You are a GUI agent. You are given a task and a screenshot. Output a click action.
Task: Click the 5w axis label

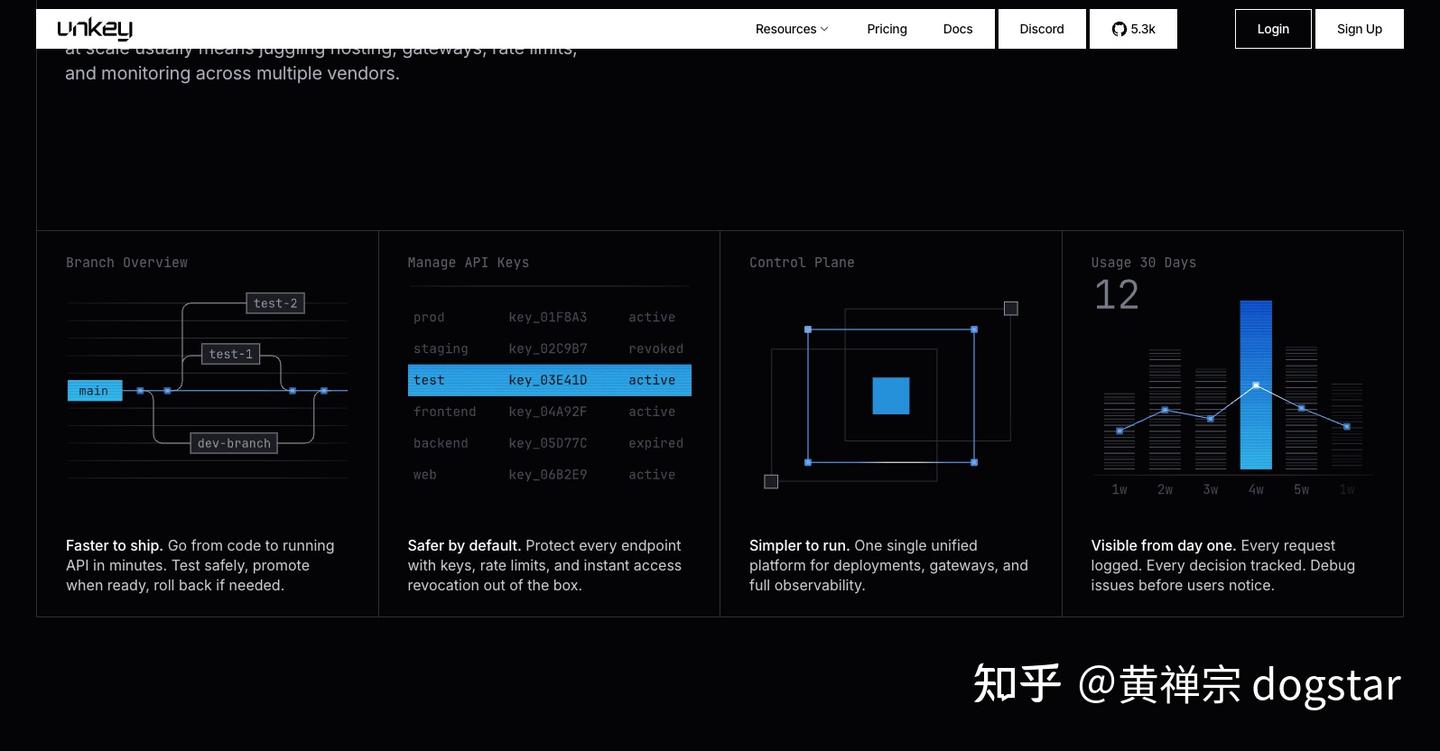(1301, 489)
